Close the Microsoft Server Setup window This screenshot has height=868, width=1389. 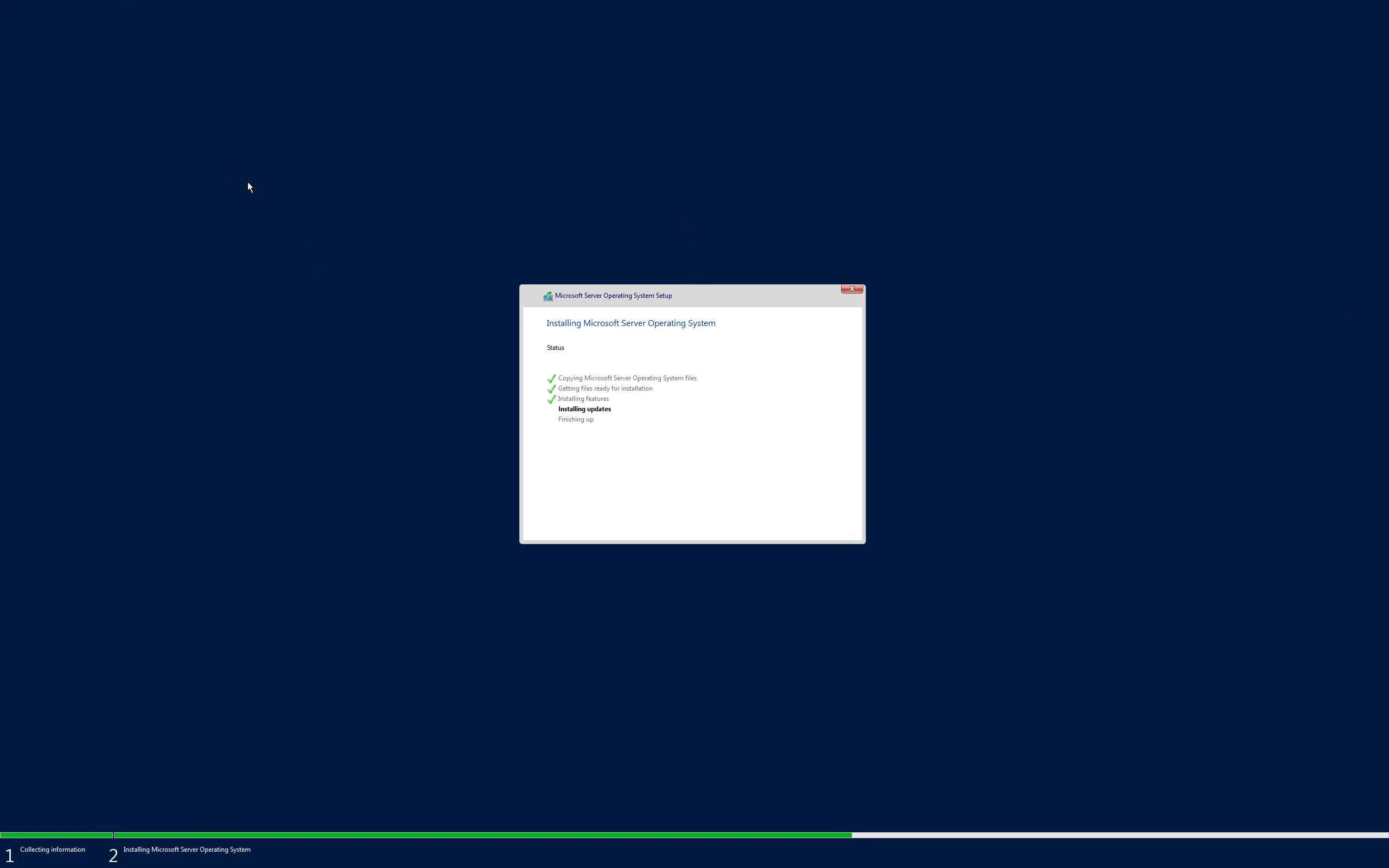[851, 289]
